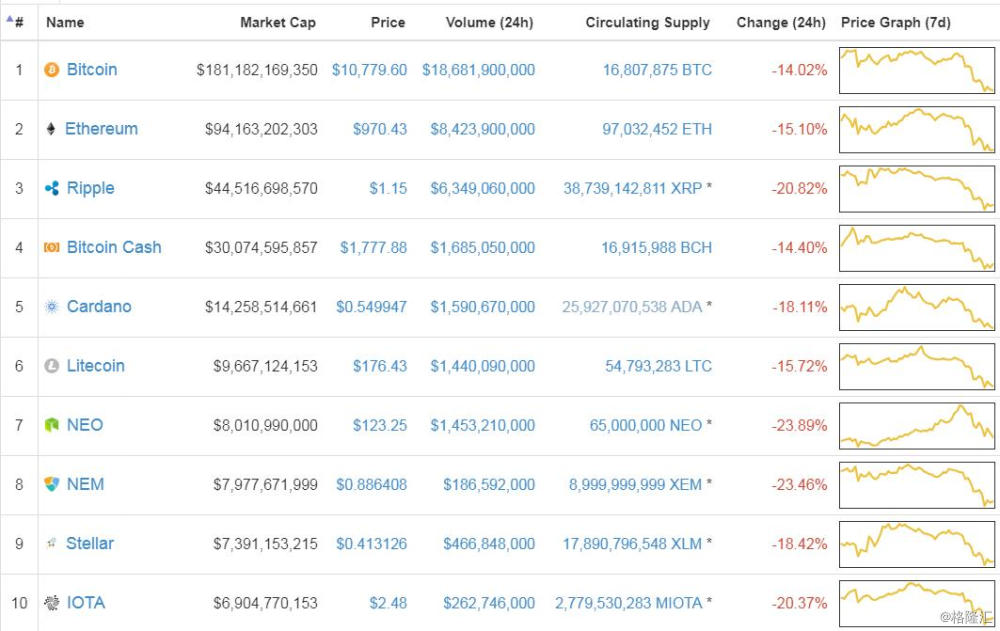The height and width of the screenshot is (631, 1000).
Task: Open NEO 7-day price graph
Action: (x=917, y=425)
